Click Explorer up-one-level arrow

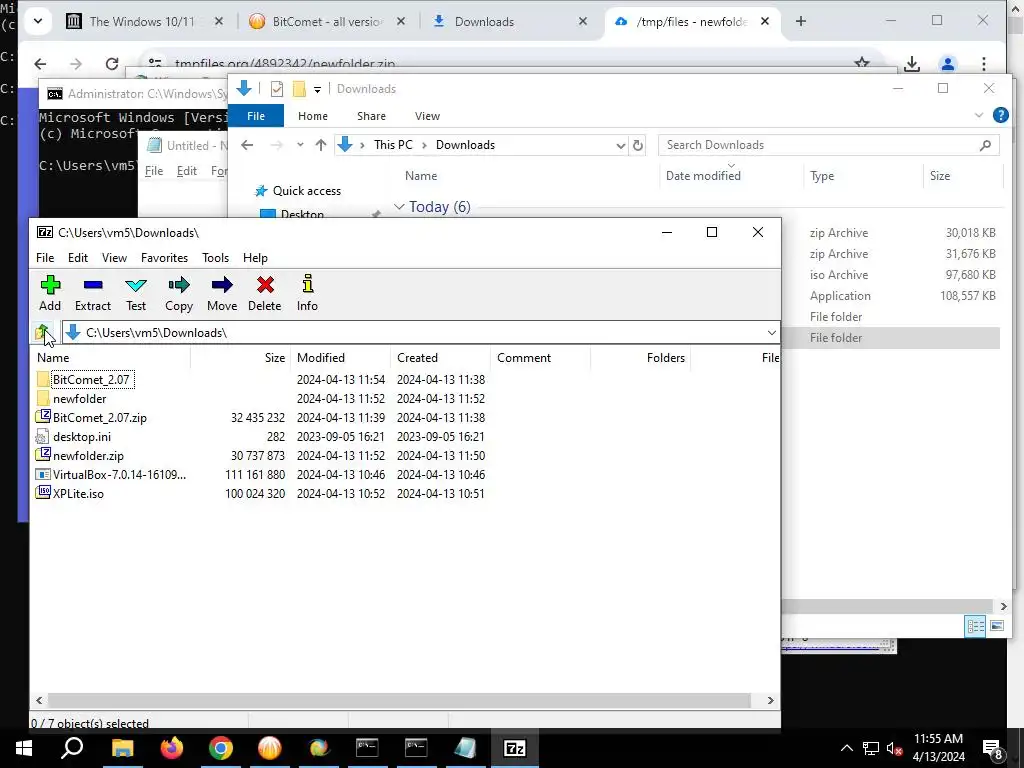click(321, 145)
